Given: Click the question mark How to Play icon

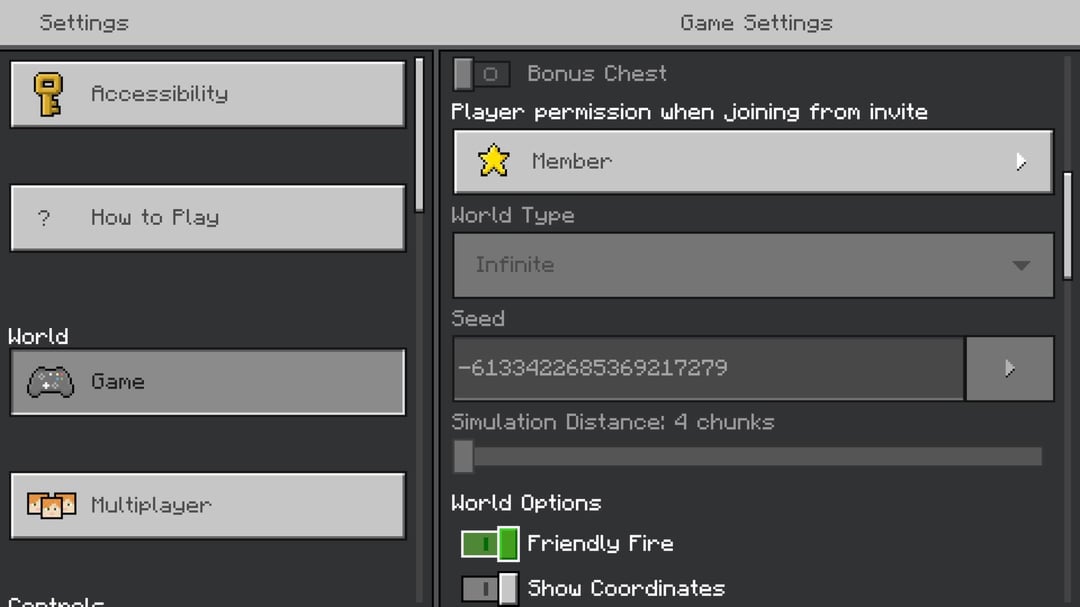Looking at the screenshot, I should pyautogui.click(x=44, y=218).
